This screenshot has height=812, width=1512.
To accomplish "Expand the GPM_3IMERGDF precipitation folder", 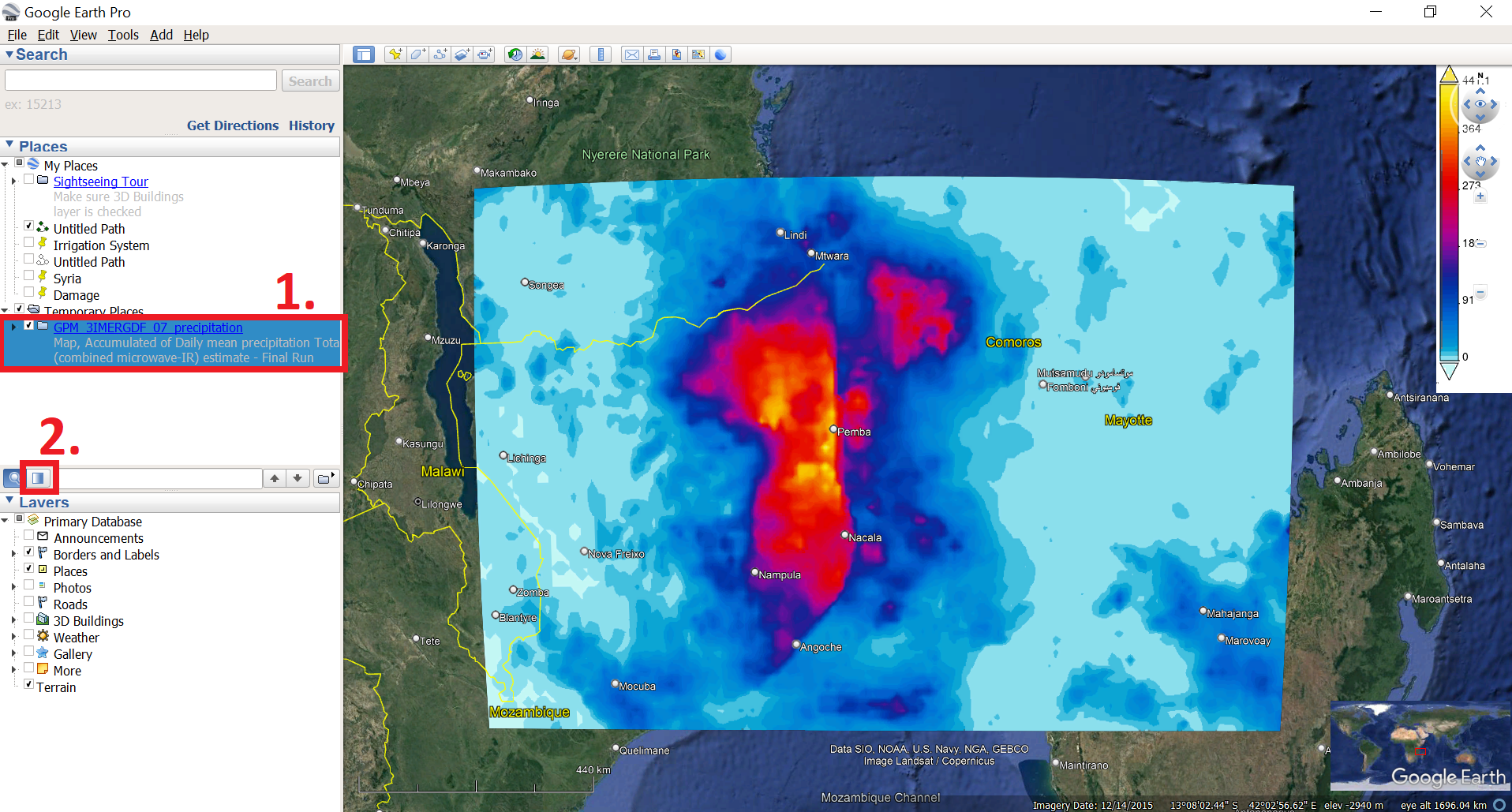I will pyautogui.click(x=13, y=327).
